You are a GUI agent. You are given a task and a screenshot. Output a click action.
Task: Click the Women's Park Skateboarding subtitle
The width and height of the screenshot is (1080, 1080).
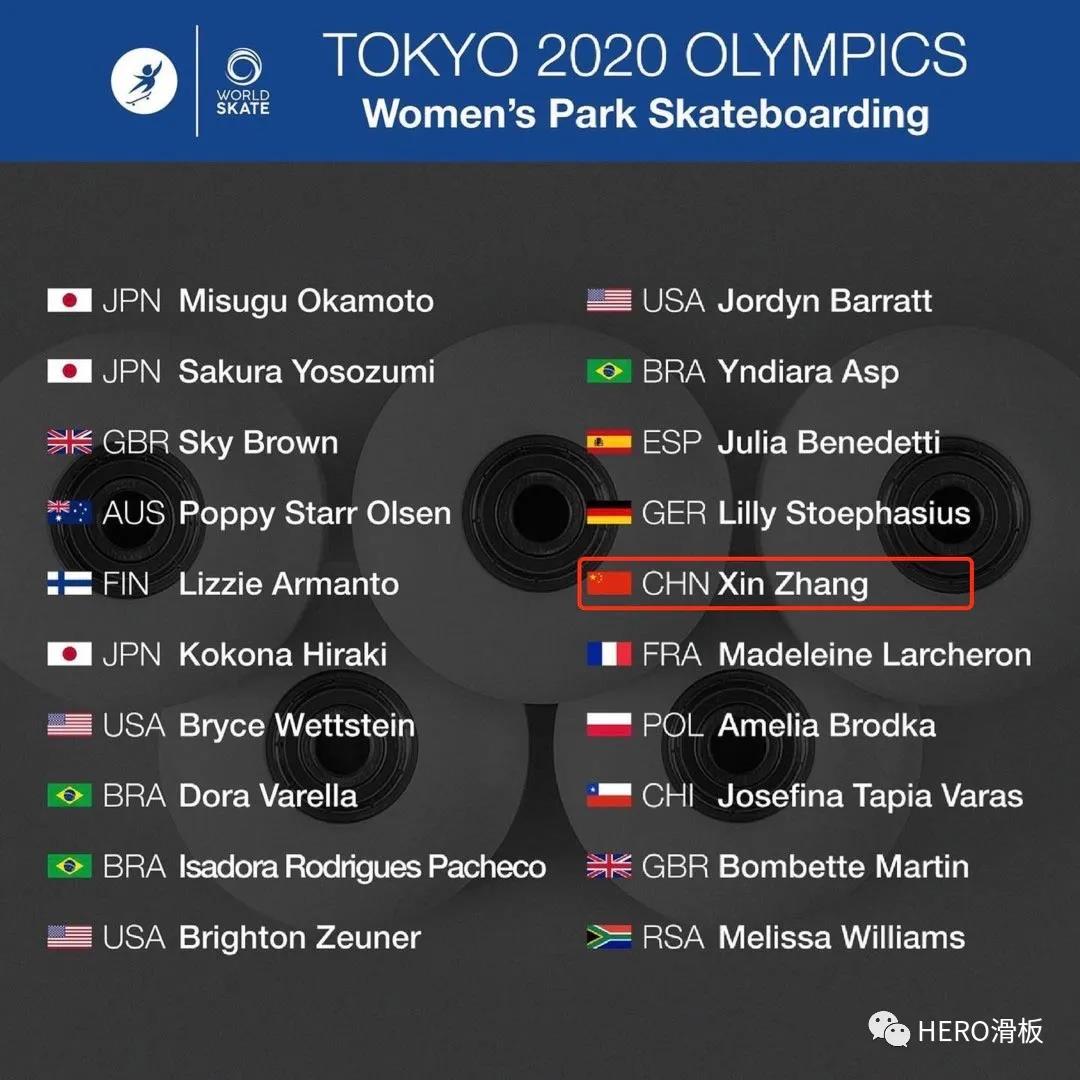[x=645, y=114]
